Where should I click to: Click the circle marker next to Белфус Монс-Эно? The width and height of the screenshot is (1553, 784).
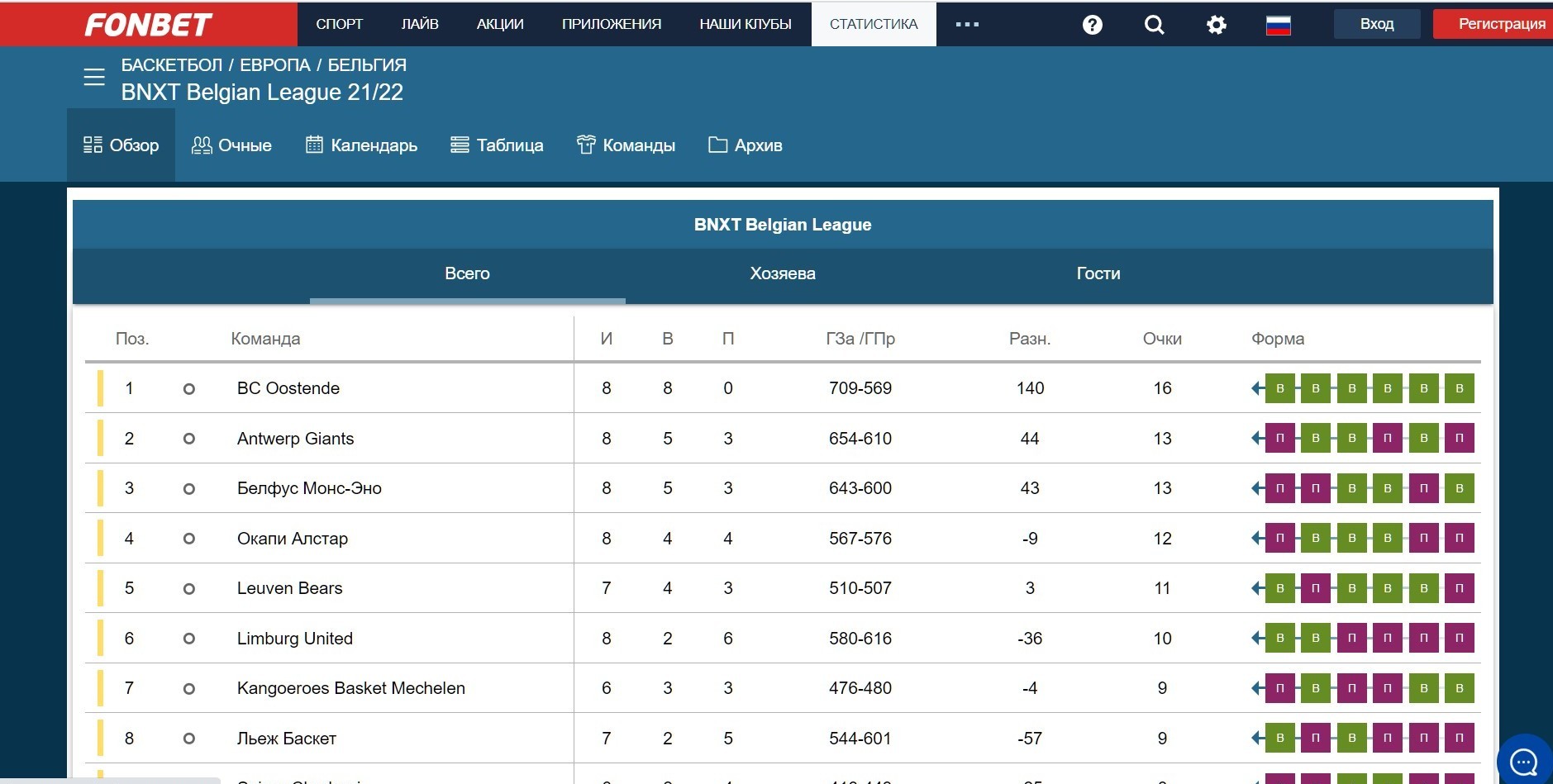[189, 489]
